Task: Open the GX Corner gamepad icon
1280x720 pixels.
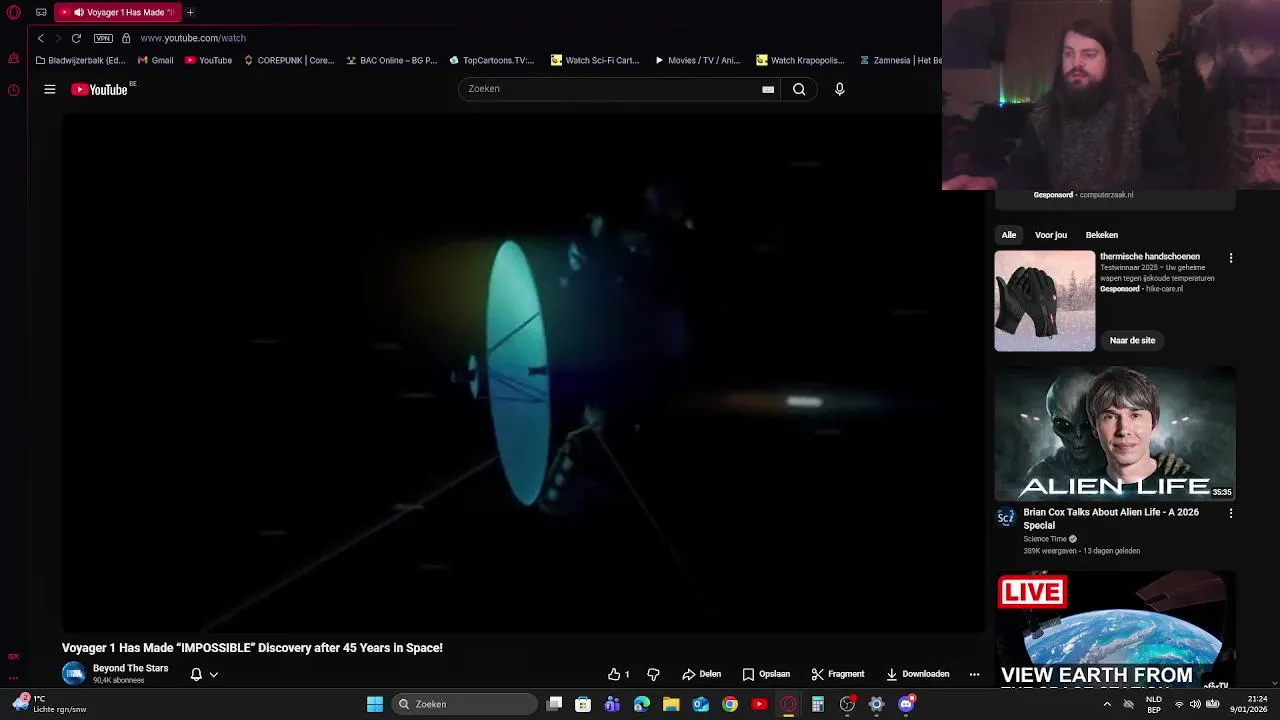Action: (x=41, y=12)
